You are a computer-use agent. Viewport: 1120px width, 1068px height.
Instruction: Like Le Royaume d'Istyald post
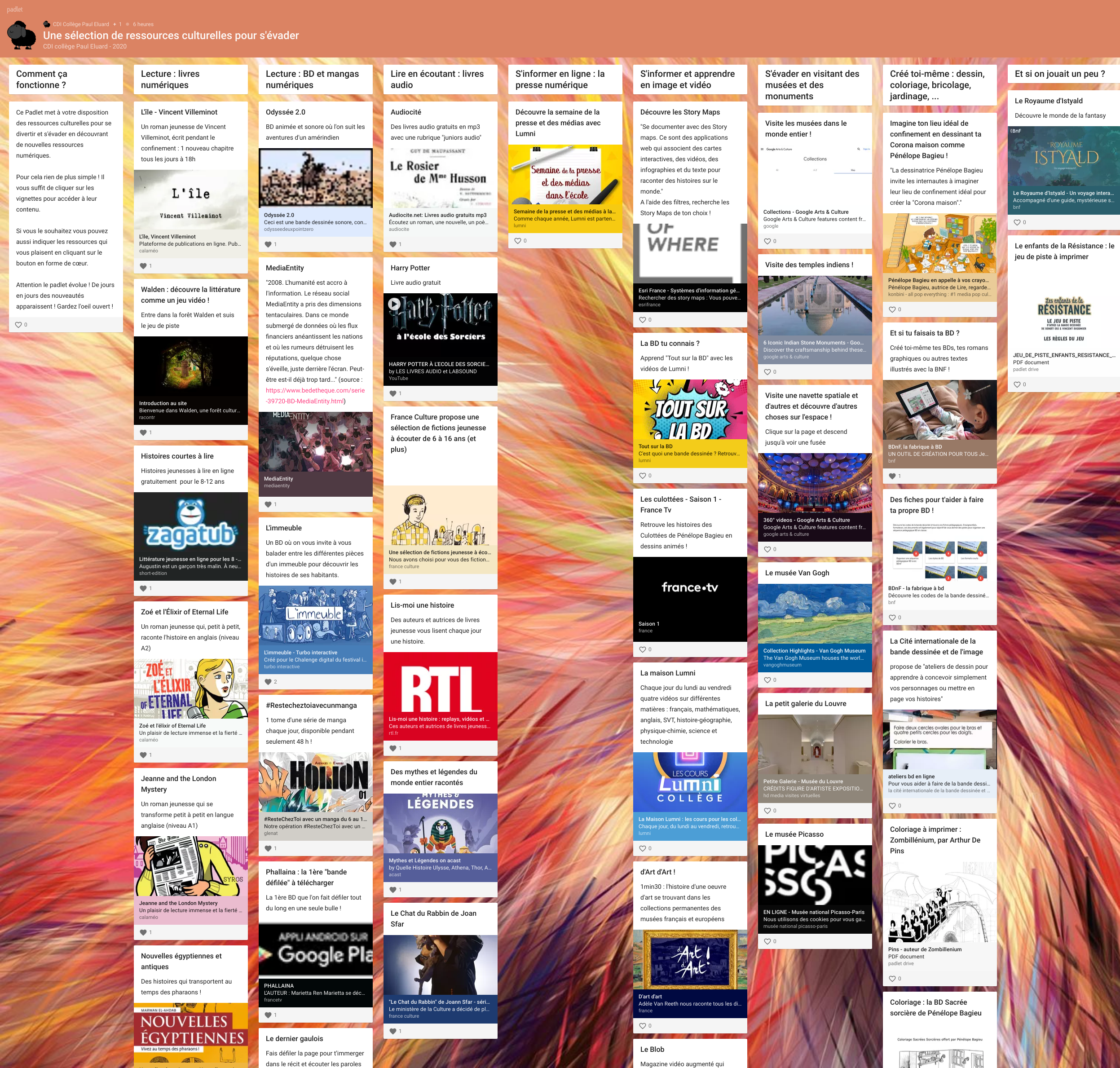point(1018,223)
